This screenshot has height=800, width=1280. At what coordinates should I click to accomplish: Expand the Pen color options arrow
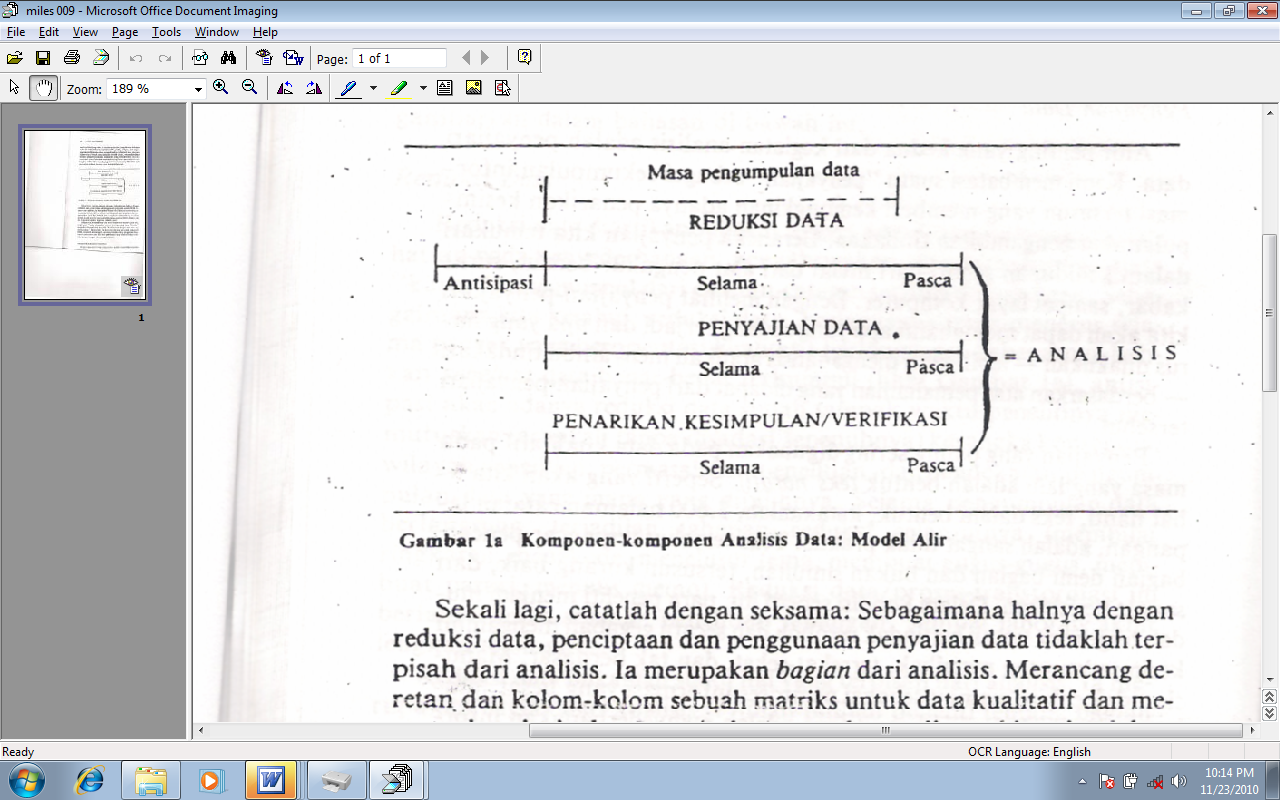tap(373, 87)
